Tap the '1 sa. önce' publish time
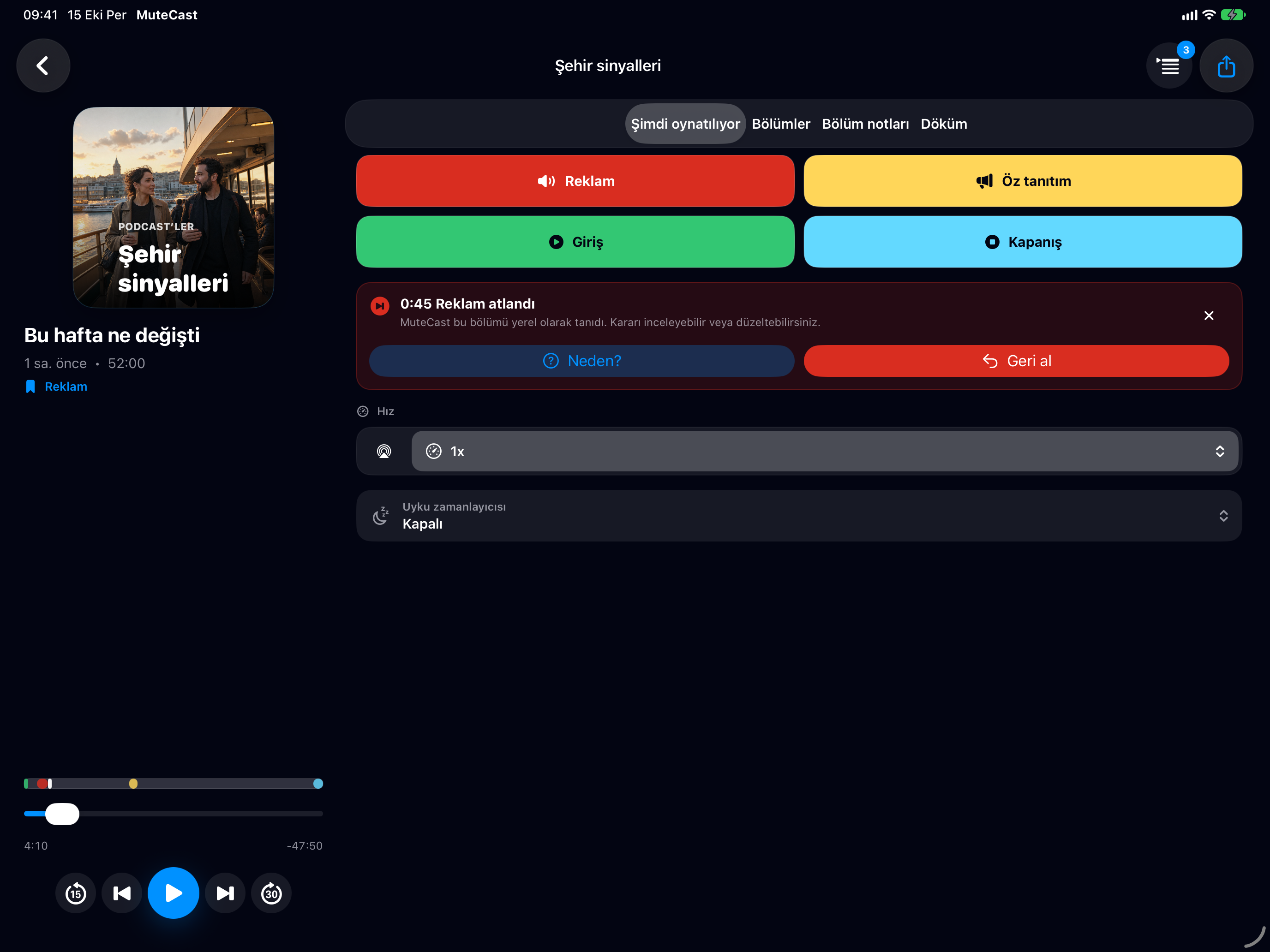 click(55, 363)
